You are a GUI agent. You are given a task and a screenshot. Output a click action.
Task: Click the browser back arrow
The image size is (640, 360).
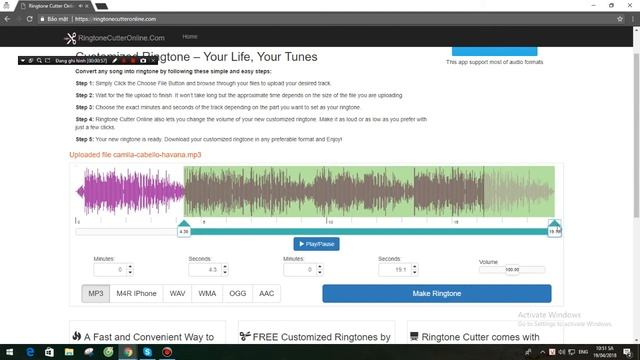click(7, 19)
